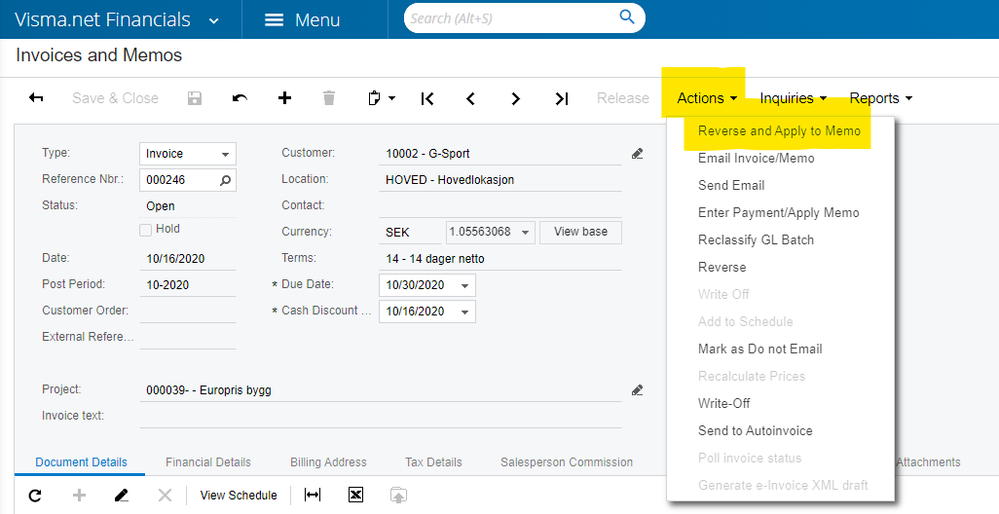Switch to the Financial Details tab
999x514 pixels.
pyautogui.click(x=208, y=462)
